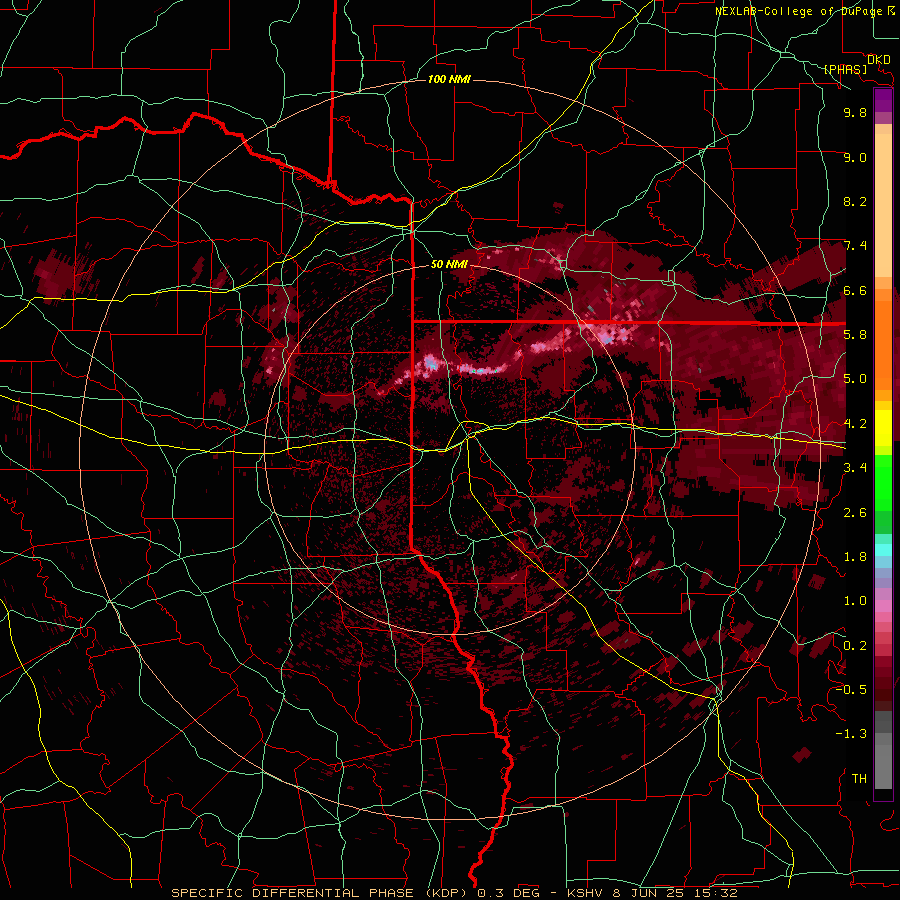Click the [PHAS] label above the color scale
This screenshot has width=900, height=900.
[x=845, y=69]
